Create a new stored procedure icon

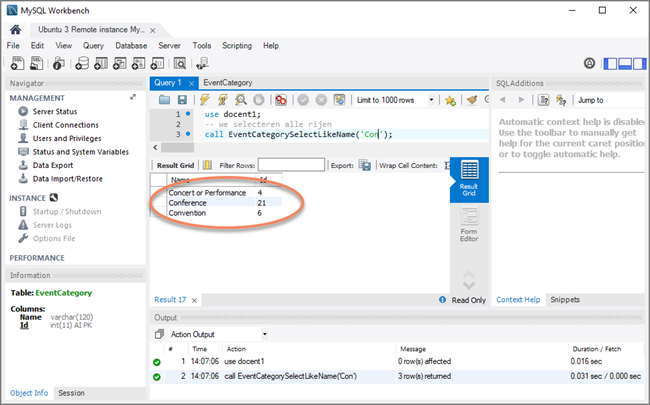tap(138, 63)
